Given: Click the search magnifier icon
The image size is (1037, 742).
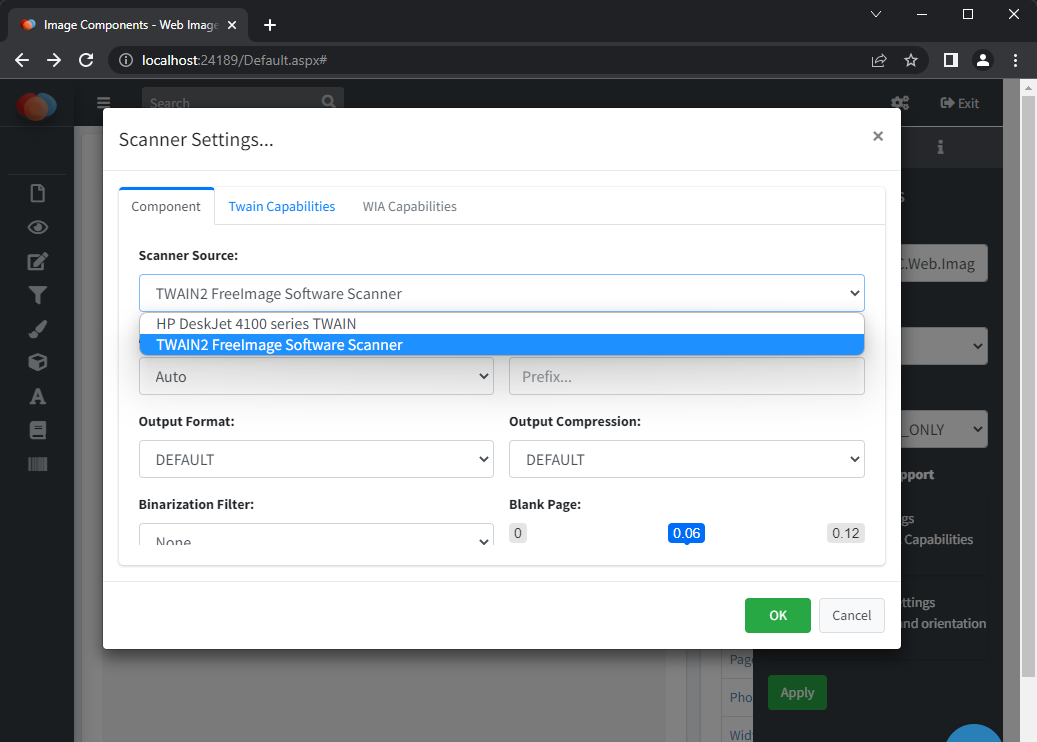Looking at the screenshot, I should (328, 101).
